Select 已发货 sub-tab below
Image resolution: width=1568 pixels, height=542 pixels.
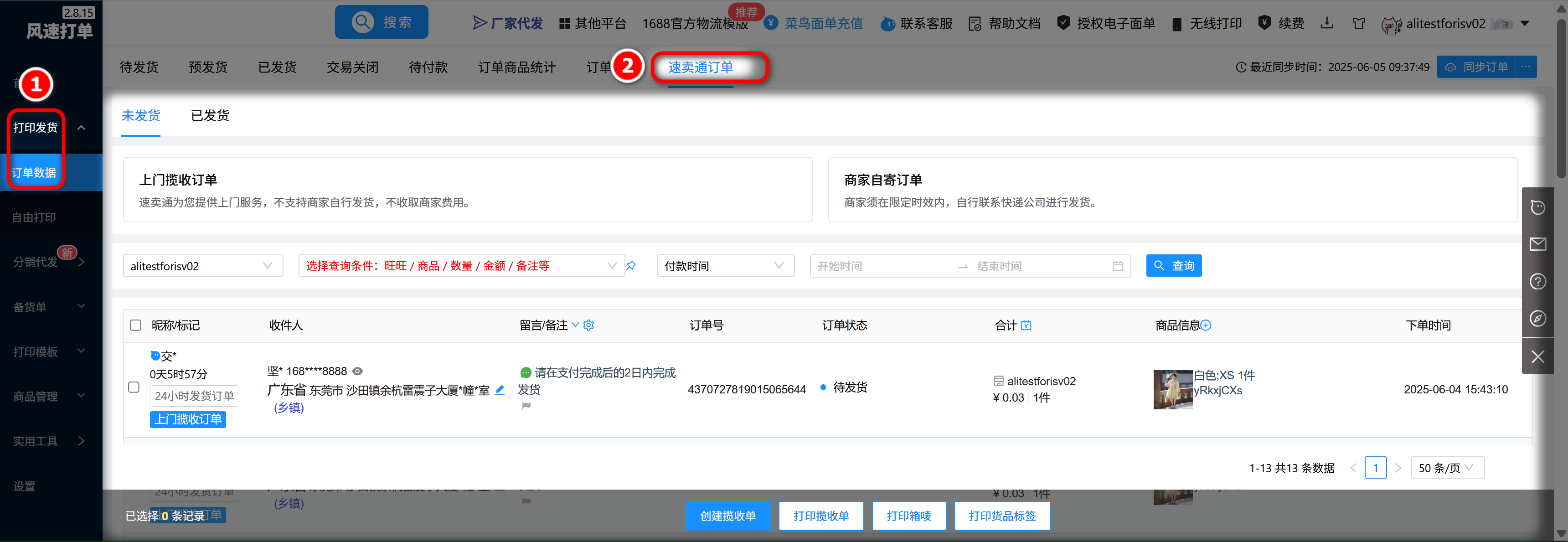pyautogui.click(x=210, y=116)
